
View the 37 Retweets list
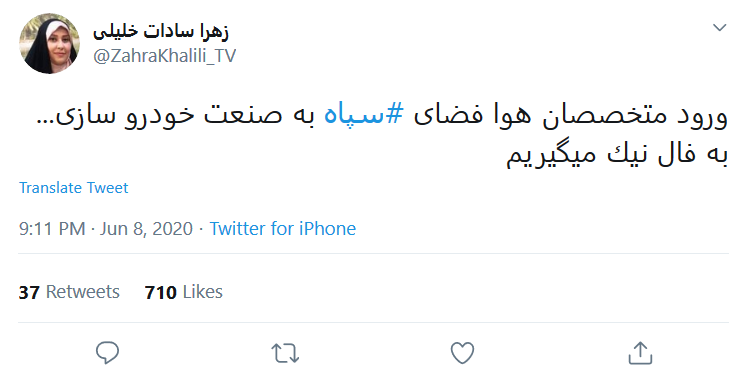coord(69,292)
